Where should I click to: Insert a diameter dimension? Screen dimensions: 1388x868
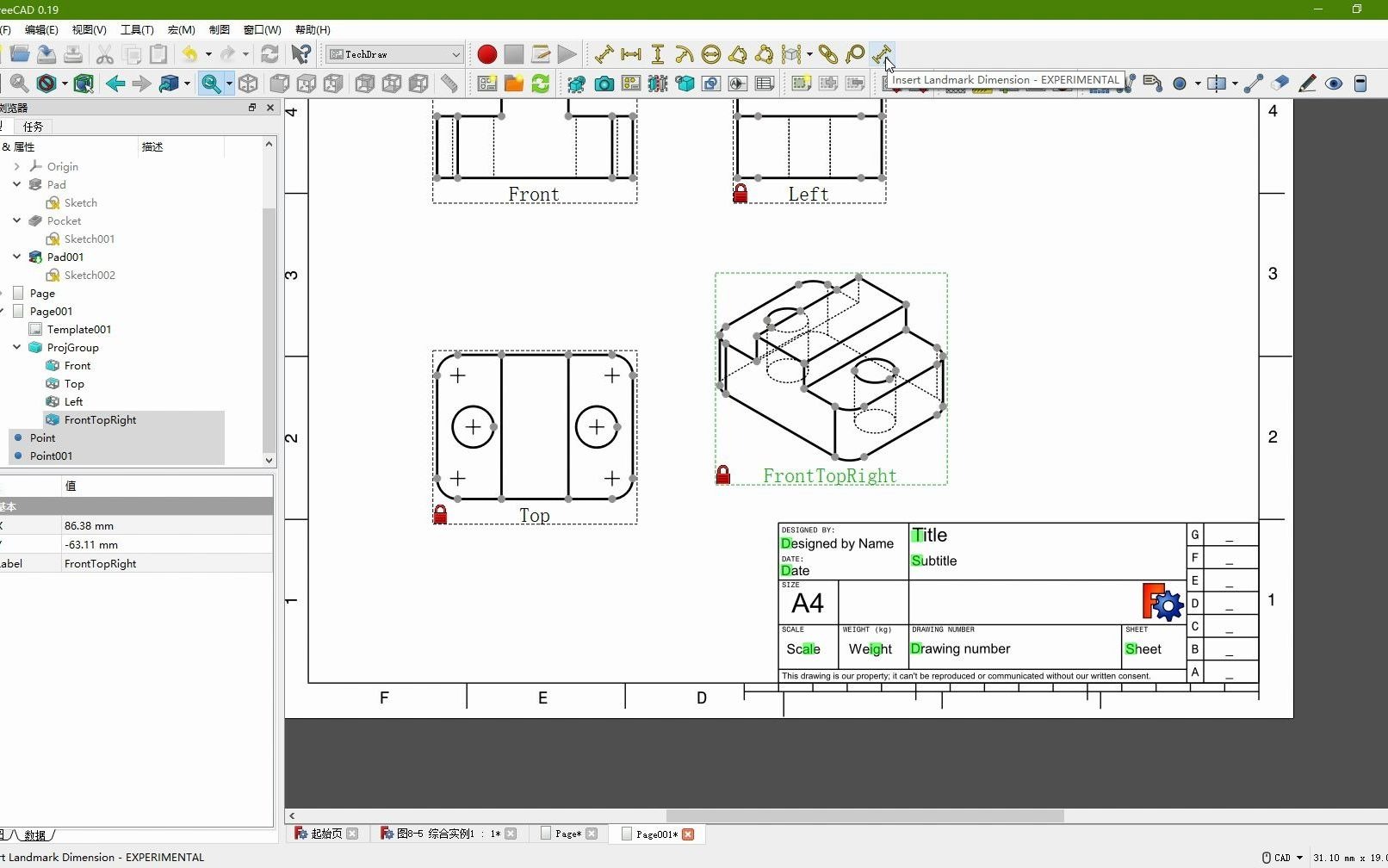712,54
